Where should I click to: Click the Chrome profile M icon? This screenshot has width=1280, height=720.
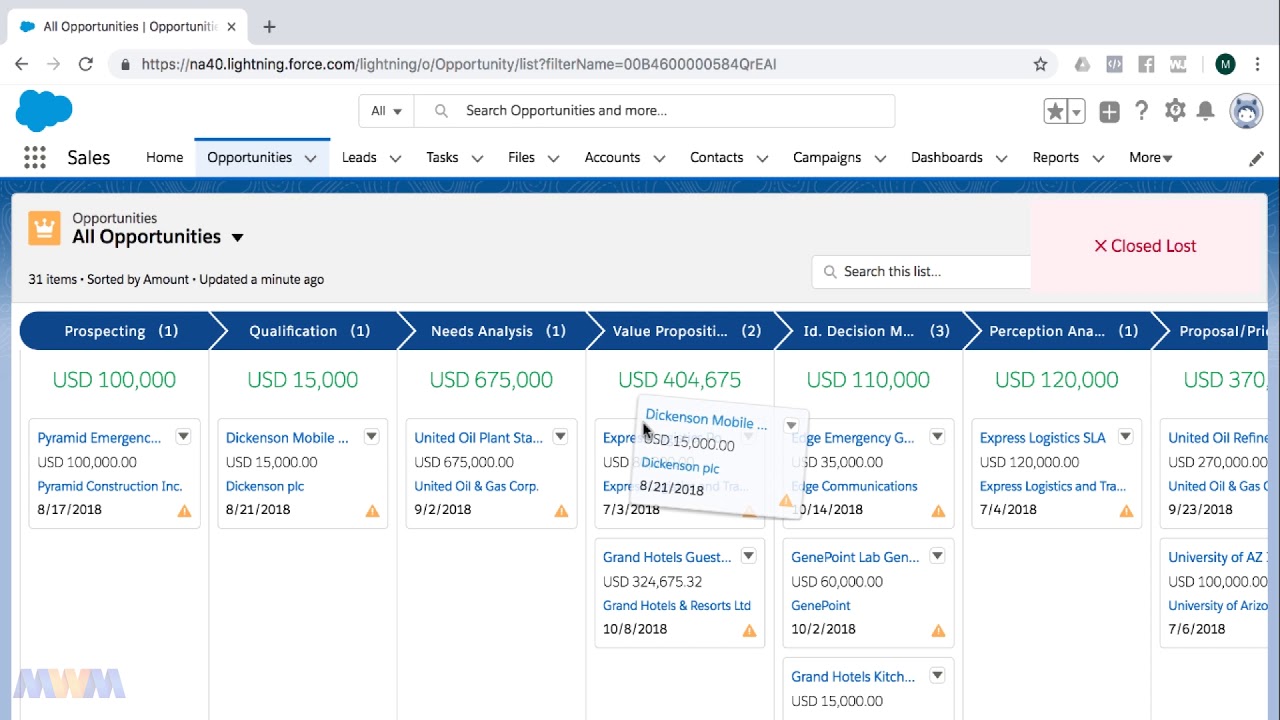(x=1225, y=64)
